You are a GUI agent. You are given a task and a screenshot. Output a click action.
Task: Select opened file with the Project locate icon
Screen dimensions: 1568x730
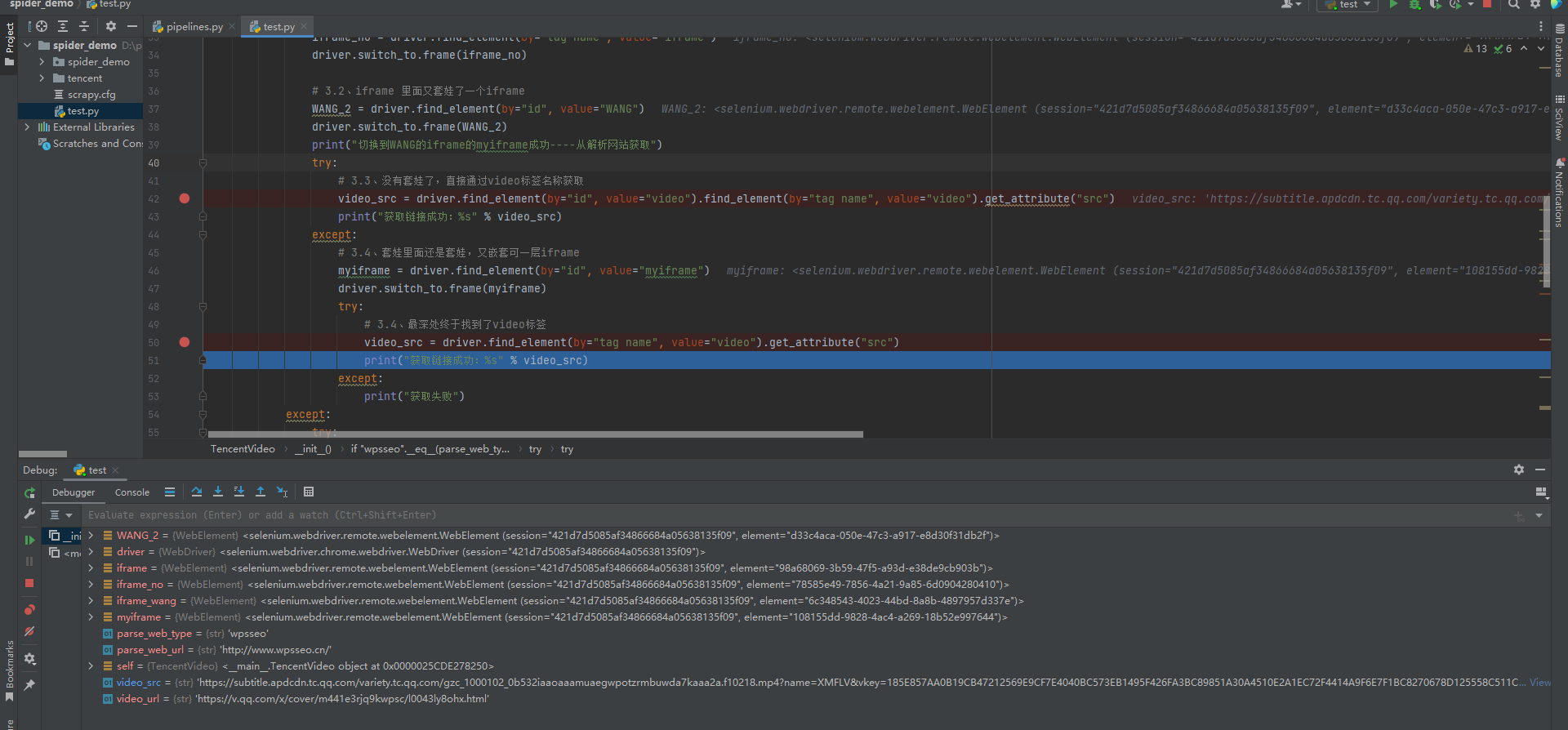[x=42, y=26]
